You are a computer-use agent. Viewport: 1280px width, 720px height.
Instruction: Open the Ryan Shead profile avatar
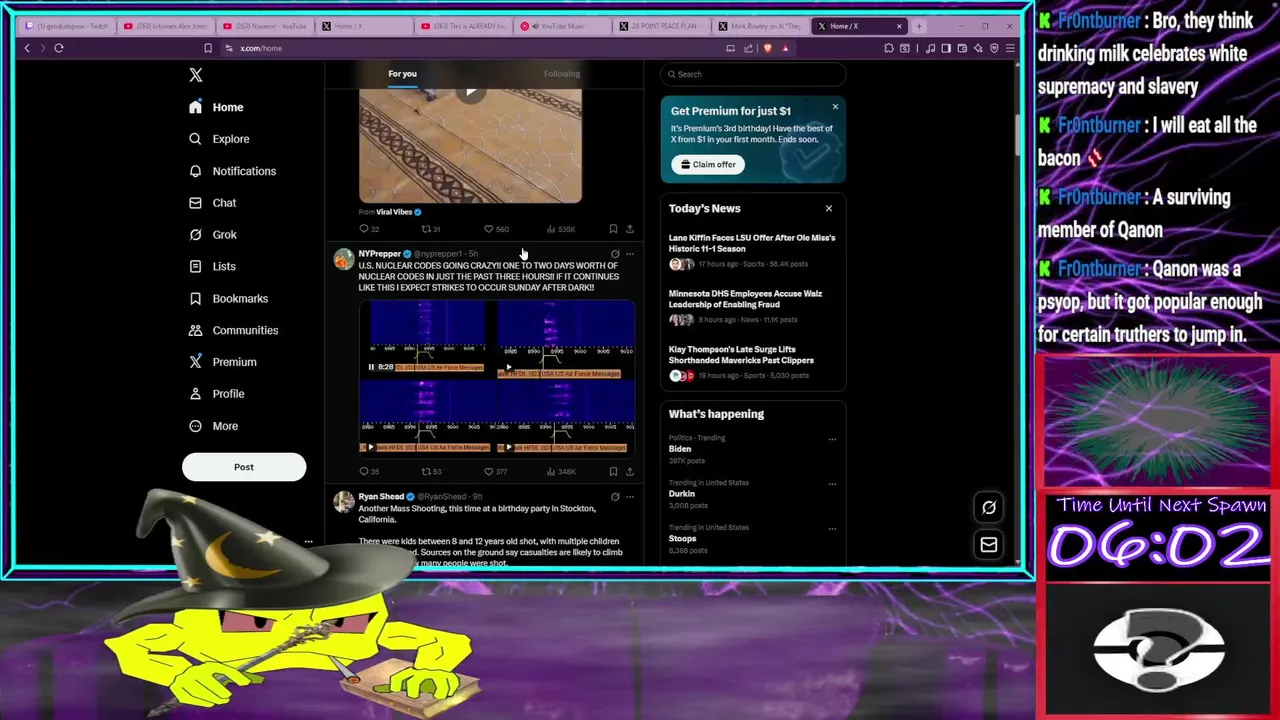(x=344, y=502)
